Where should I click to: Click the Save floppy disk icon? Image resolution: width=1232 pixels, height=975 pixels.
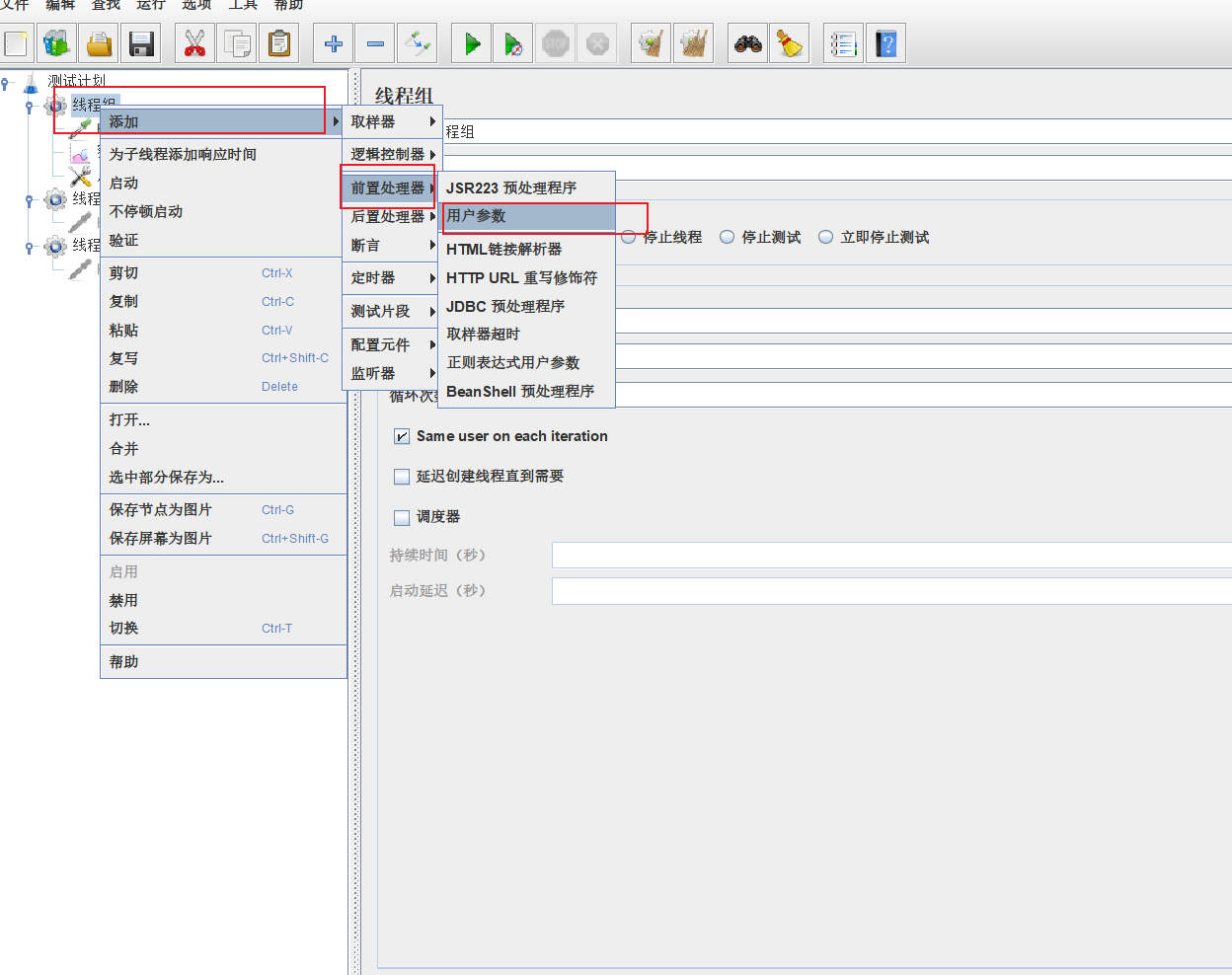coord(141,43)
